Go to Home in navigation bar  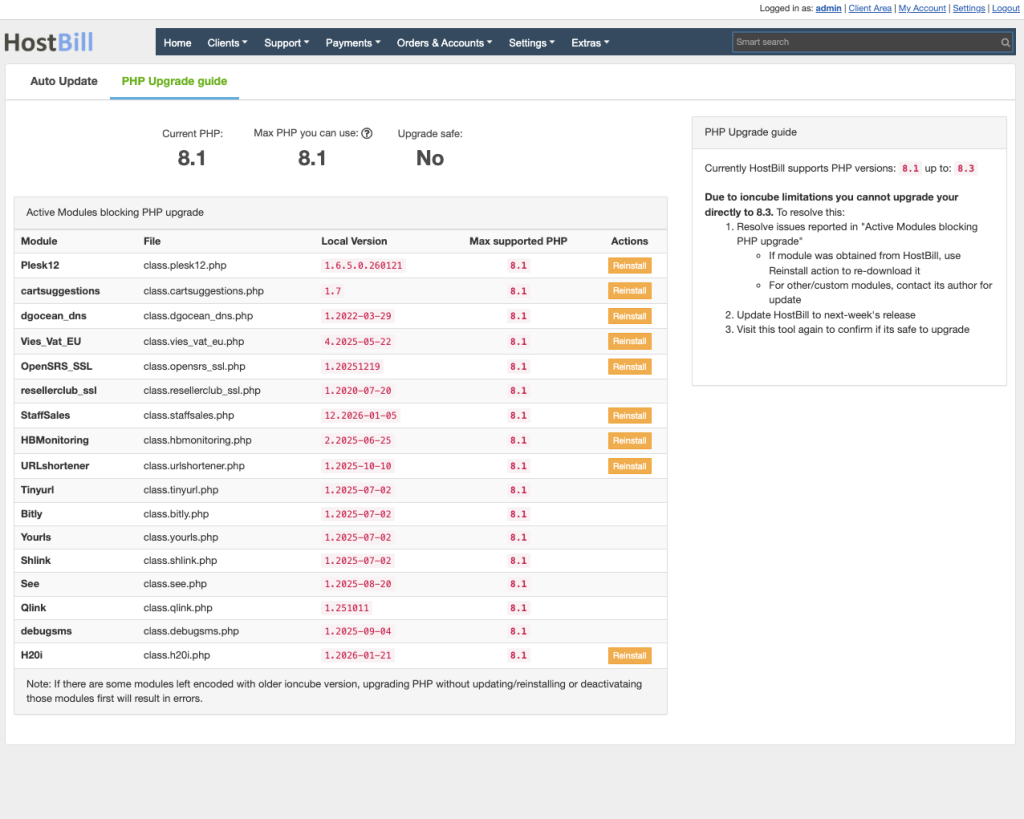point(177,43)
